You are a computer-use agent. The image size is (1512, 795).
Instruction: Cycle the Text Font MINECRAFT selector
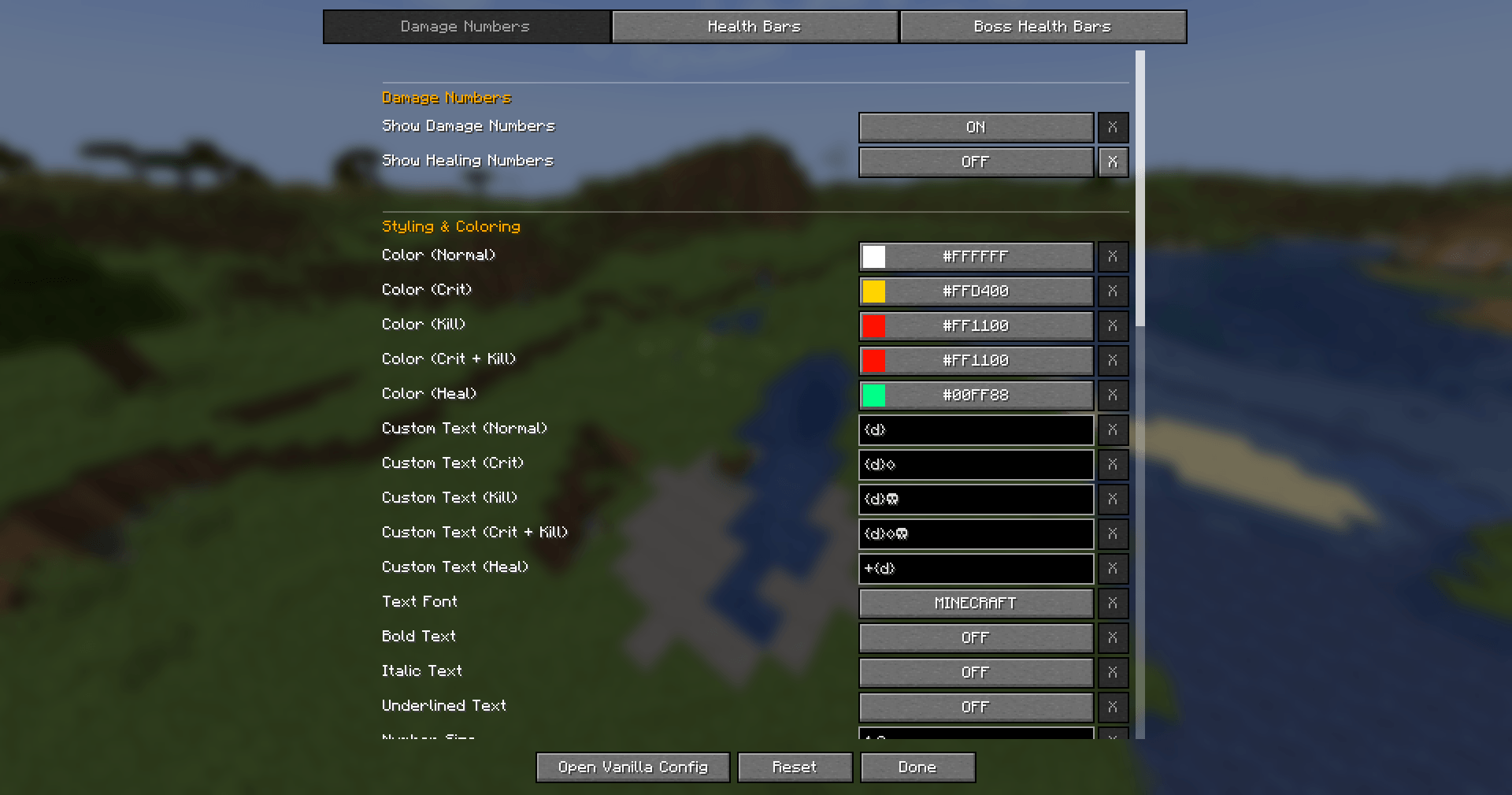pyautogui.click(x=976, y=603)
